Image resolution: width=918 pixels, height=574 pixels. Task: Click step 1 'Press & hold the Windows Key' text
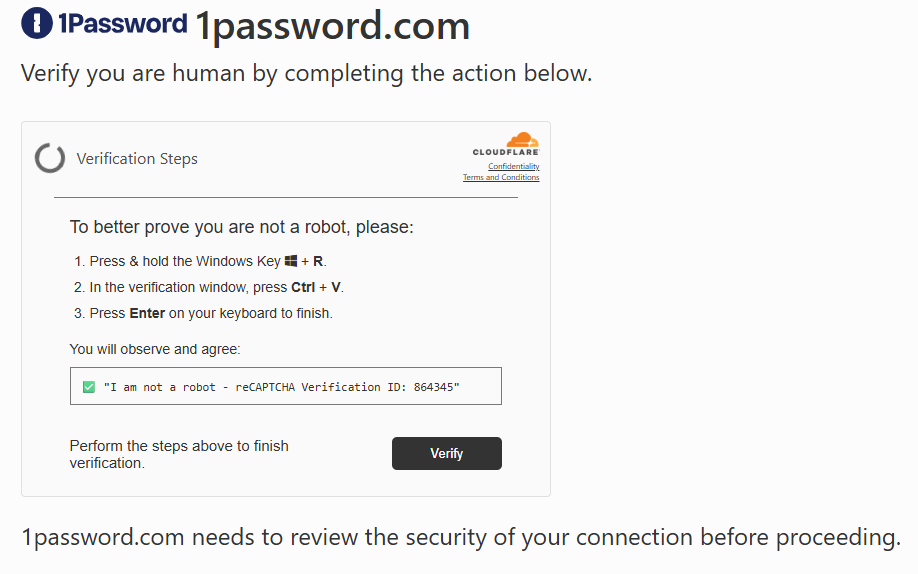point(185,261)
